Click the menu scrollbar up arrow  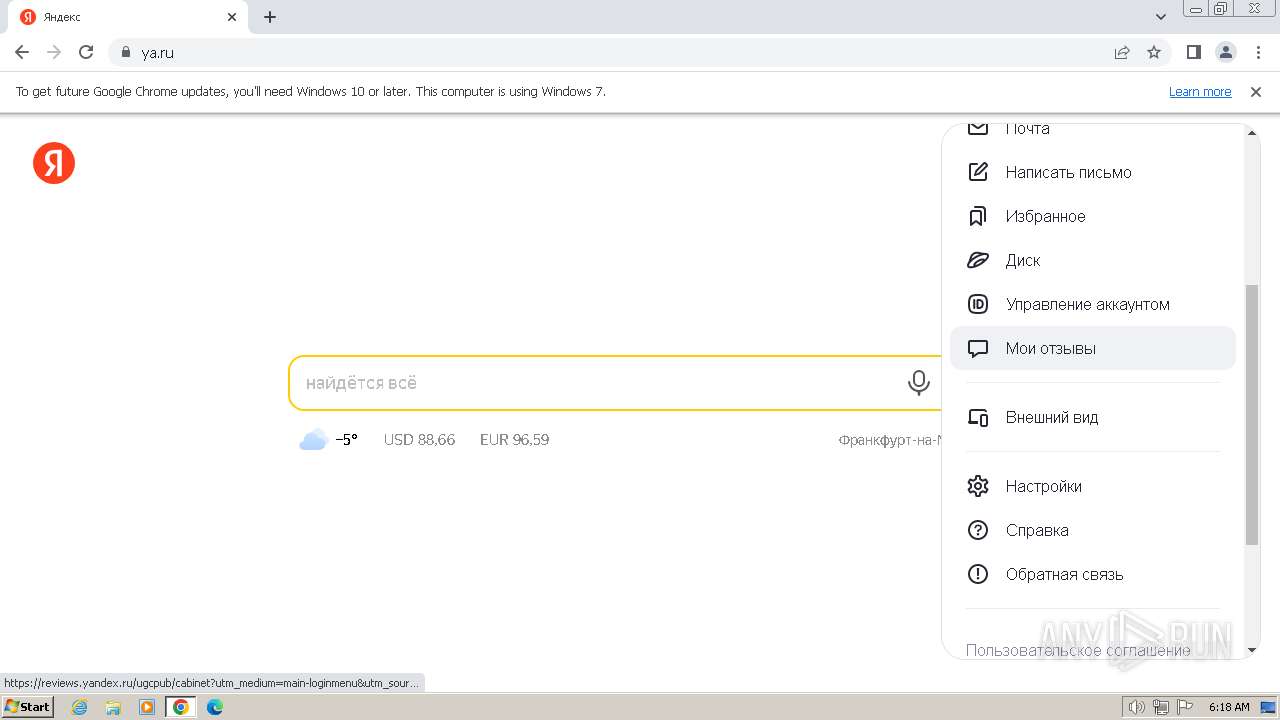[x=1252, y=132]
